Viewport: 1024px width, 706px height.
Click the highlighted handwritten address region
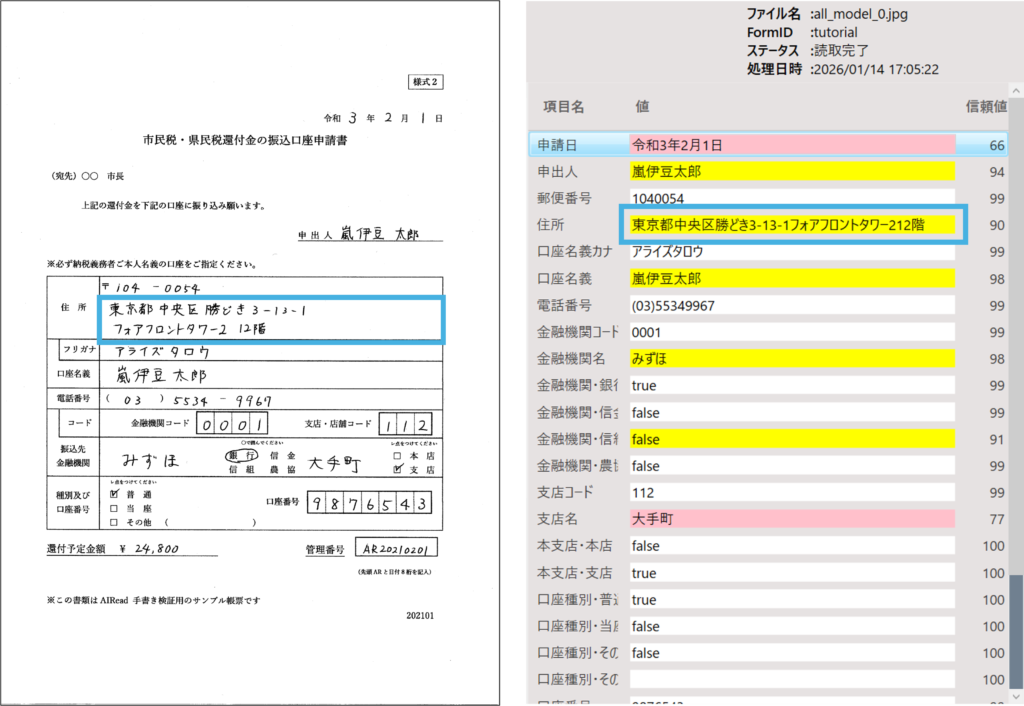[271, 320]
